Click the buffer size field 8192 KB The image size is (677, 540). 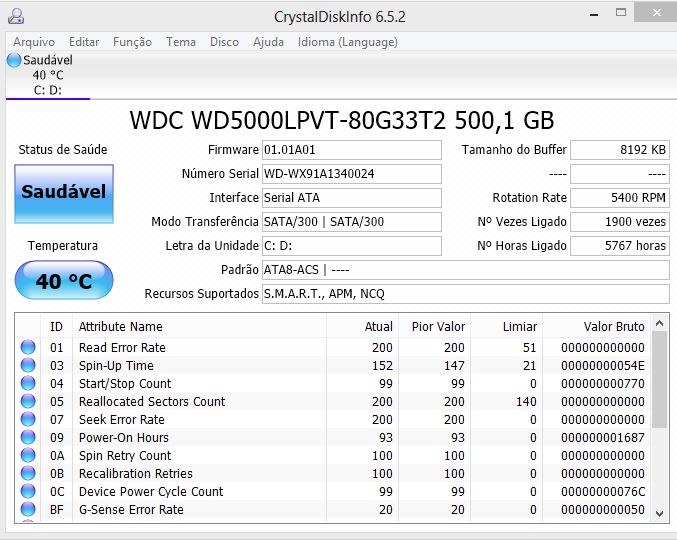click(x=620, y=150)
